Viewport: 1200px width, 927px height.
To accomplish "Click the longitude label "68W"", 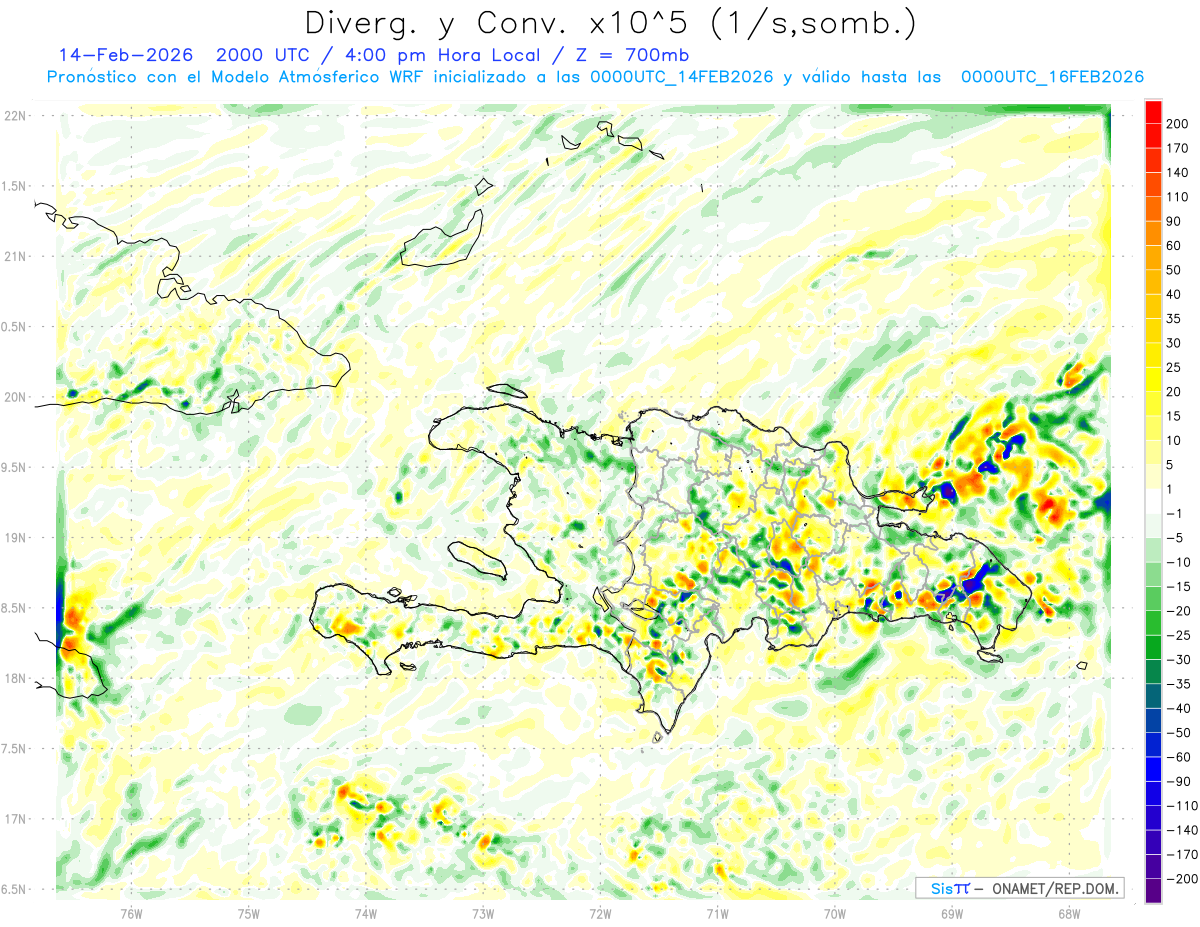I will pyautogui.click(x=1069, y=913).
